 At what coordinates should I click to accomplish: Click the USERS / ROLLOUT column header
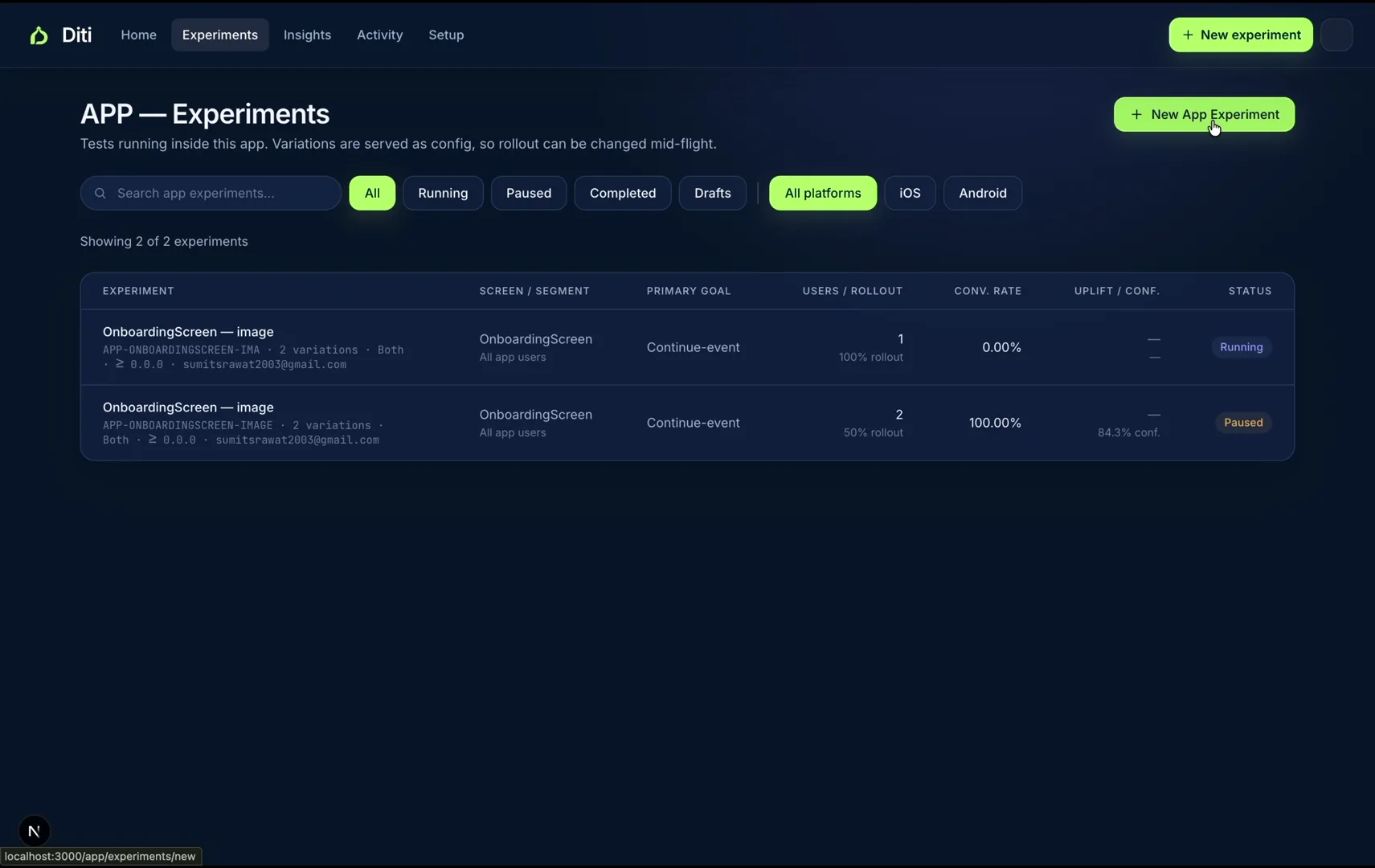(853, 291)
